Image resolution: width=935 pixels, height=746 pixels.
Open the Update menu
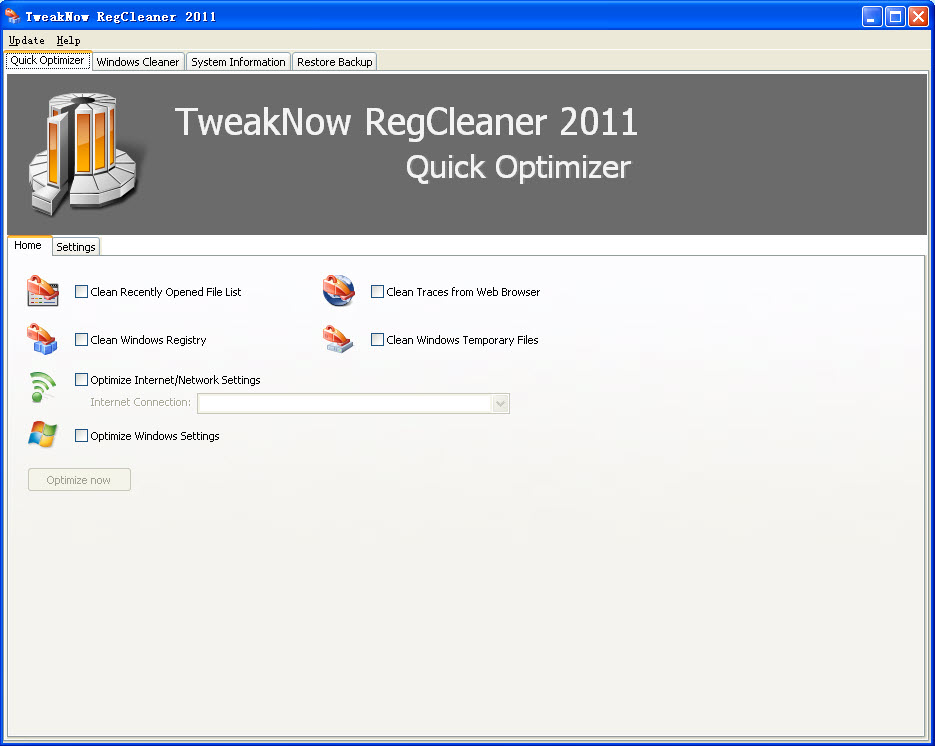(x=25, y=40)
